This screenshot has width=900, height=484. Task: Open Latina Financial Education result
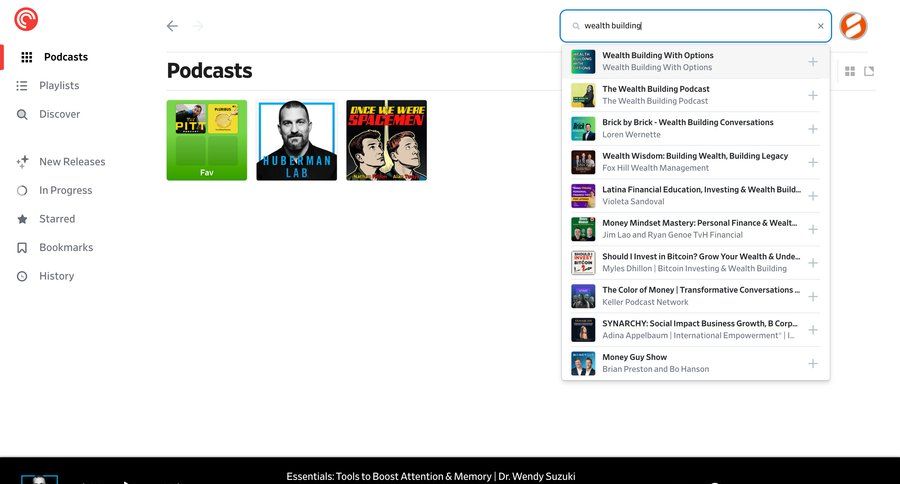click(696, 196)
